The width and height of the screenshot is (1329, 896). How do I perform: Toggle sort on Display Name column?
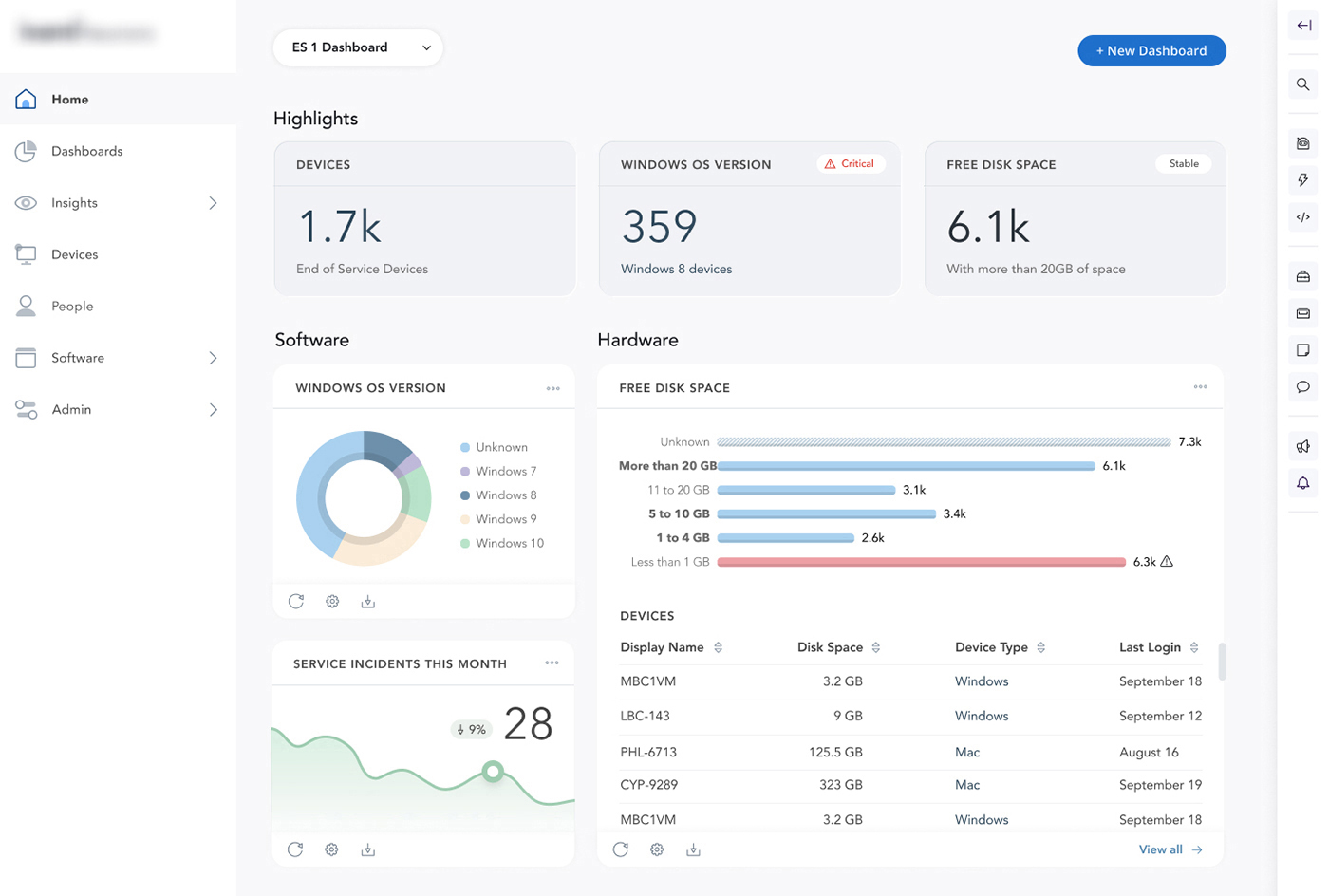718,647
